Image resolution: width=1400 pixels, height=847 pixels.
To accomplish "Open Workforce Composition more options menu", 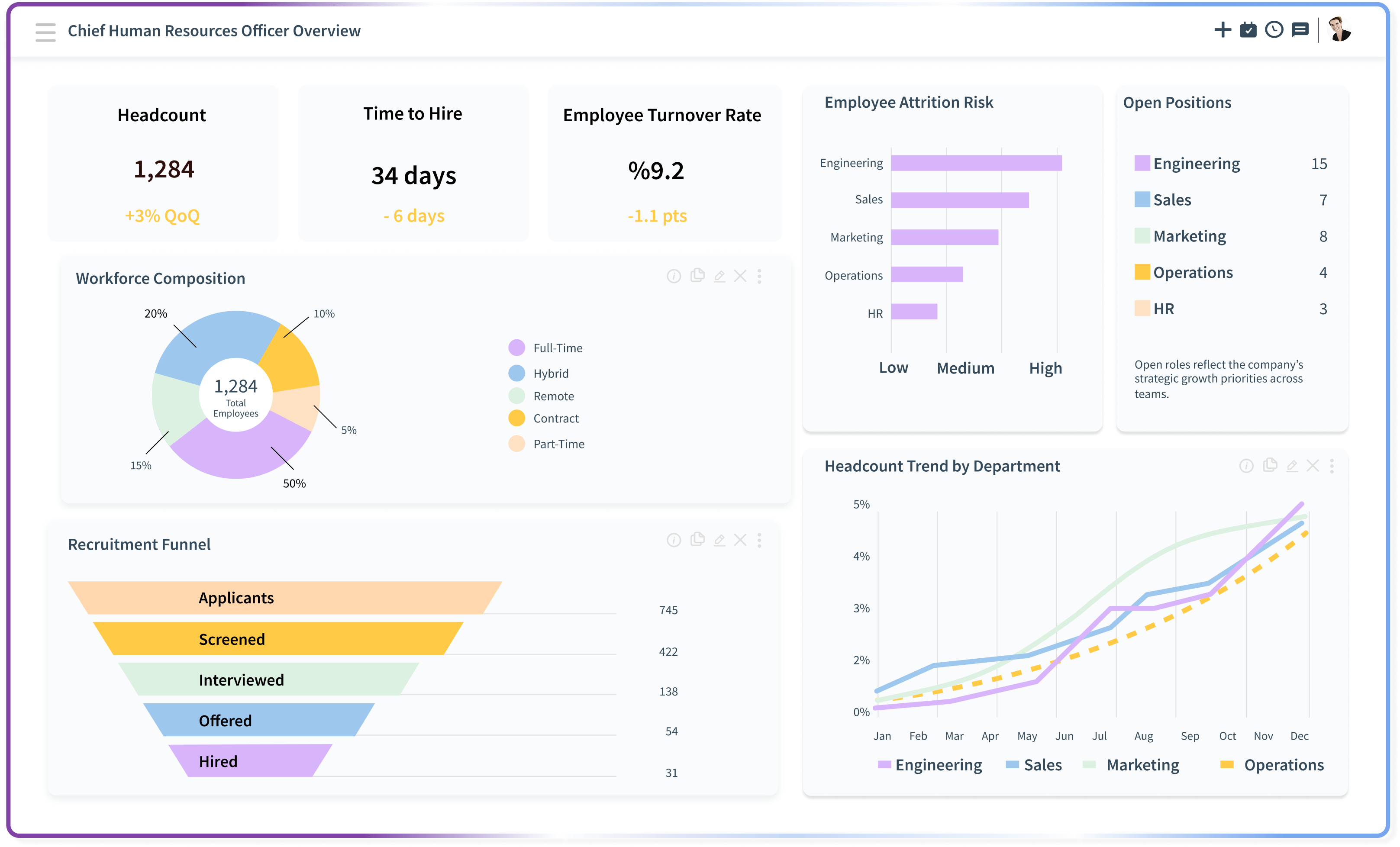I will pos(759,276).
